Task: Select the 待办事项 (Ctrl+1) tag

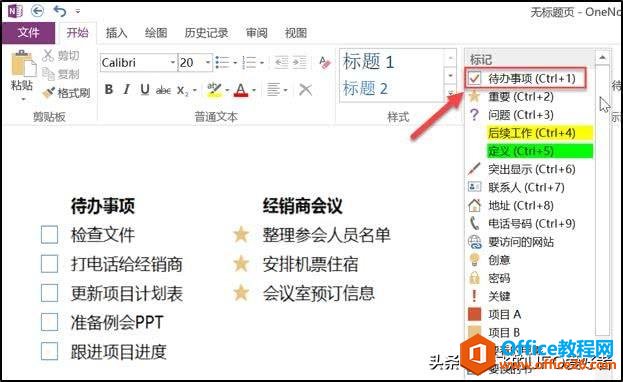Action: 525,78
